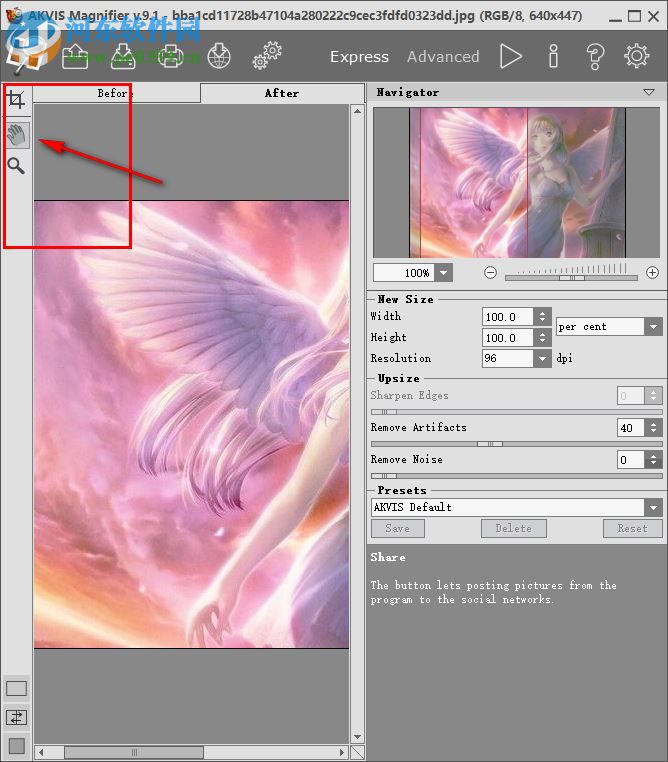Run image processing with play button
This screenshot has height=762, width=668.
click(511, 56)
